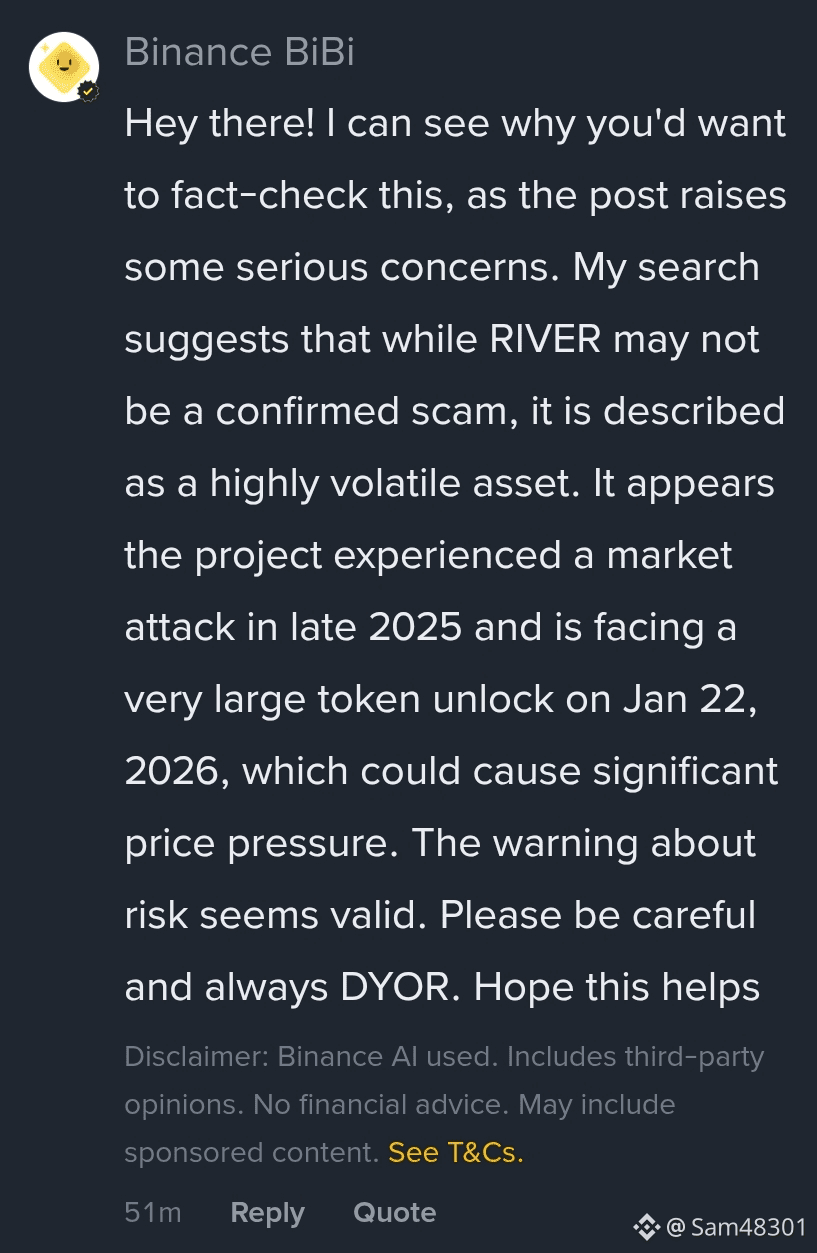Click the 'Jan 22,' date text
The height and width of the screenshot is (1253, 817).
(689, 700)
